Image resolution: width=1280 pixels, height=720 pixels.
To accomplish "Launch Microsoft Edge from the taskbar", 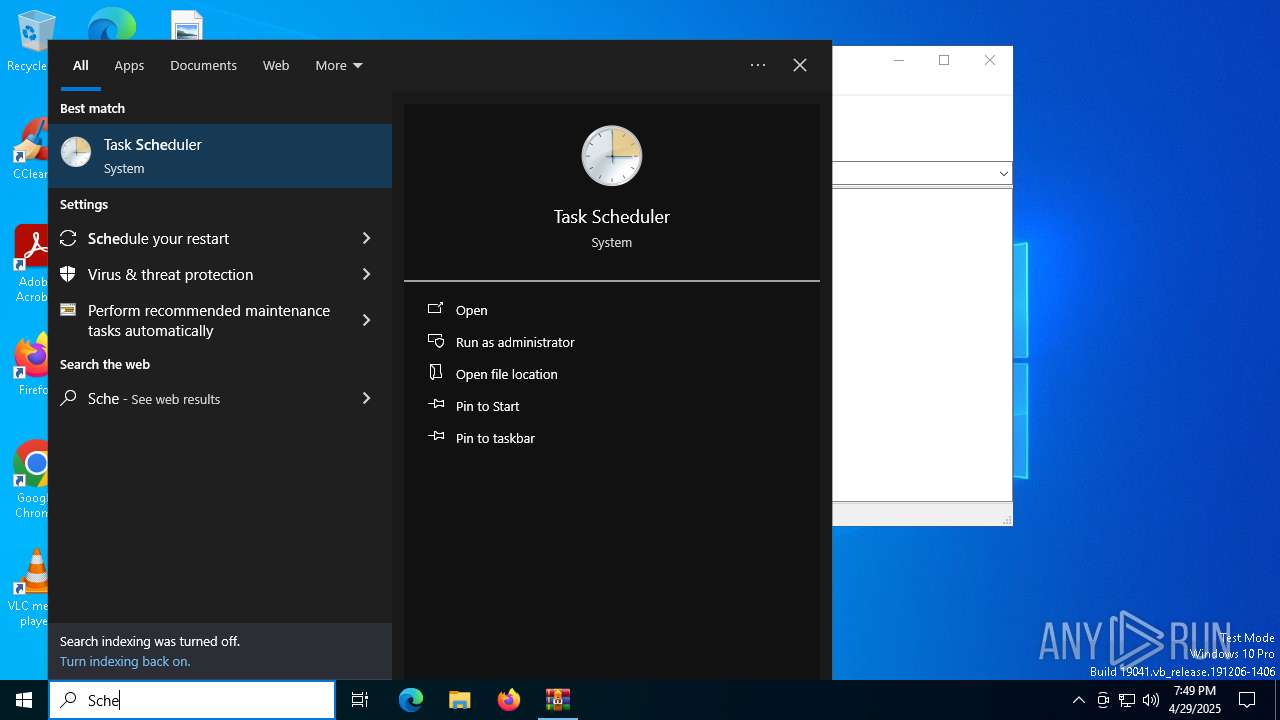I will point(411,700).
